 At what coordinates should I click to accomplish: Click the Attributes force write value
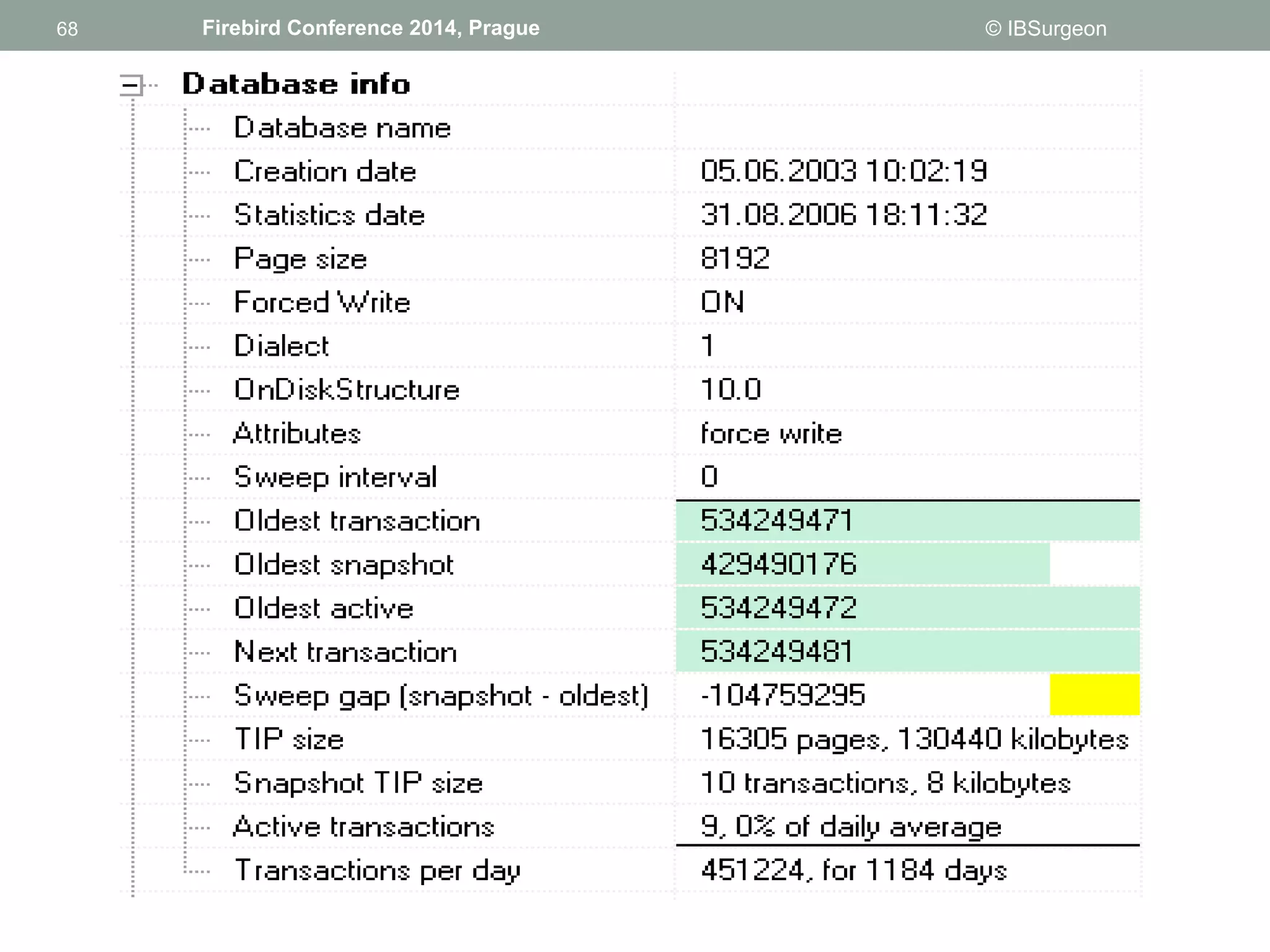coord(771,433)
